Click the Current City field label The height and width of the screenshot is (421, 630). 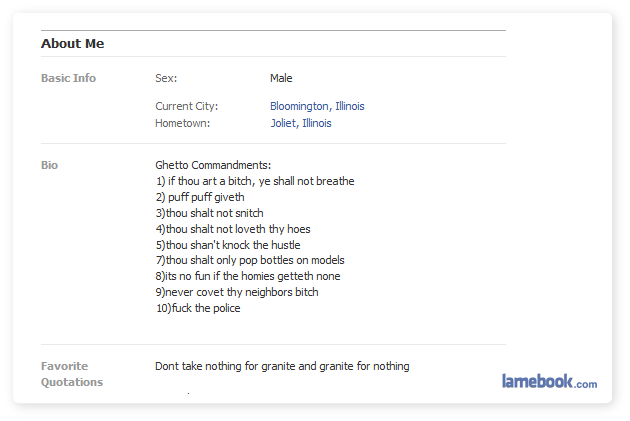point(186,106)
